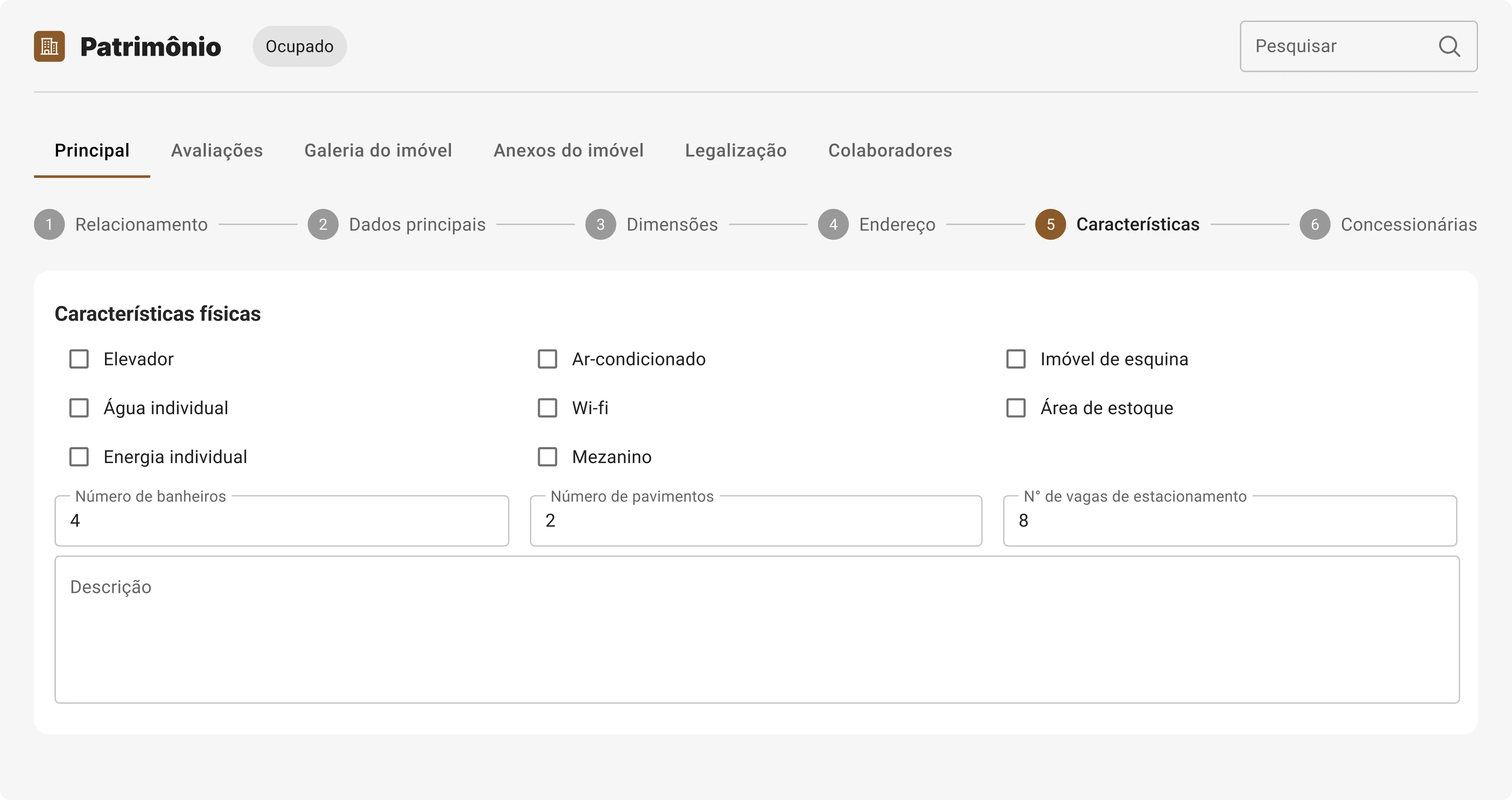Check the Água individual option
Viewport: 1512px width, 800px height.
pyautogui.click(x=79, y=408)
